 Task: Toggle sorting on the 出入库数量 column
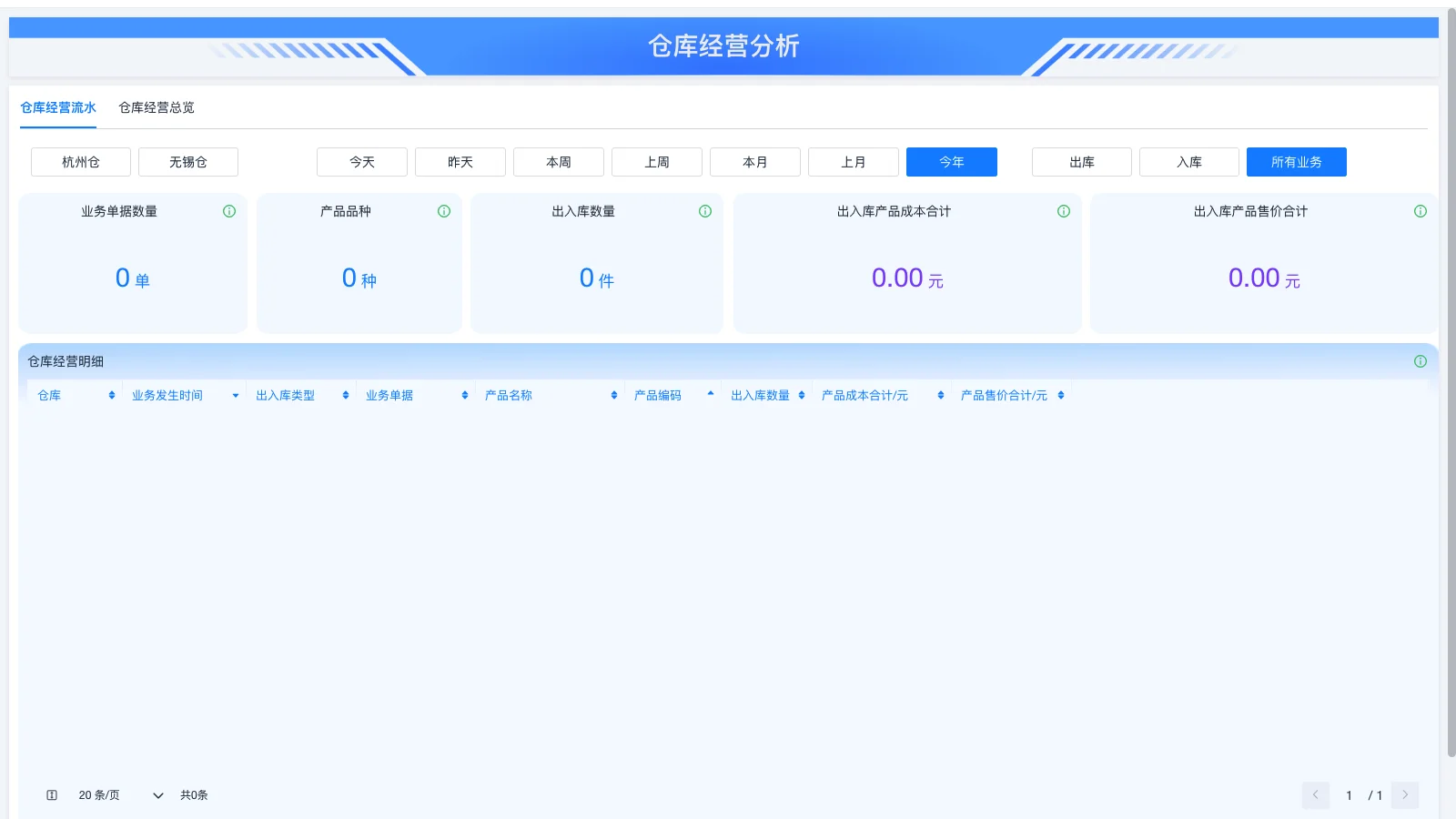802,395
